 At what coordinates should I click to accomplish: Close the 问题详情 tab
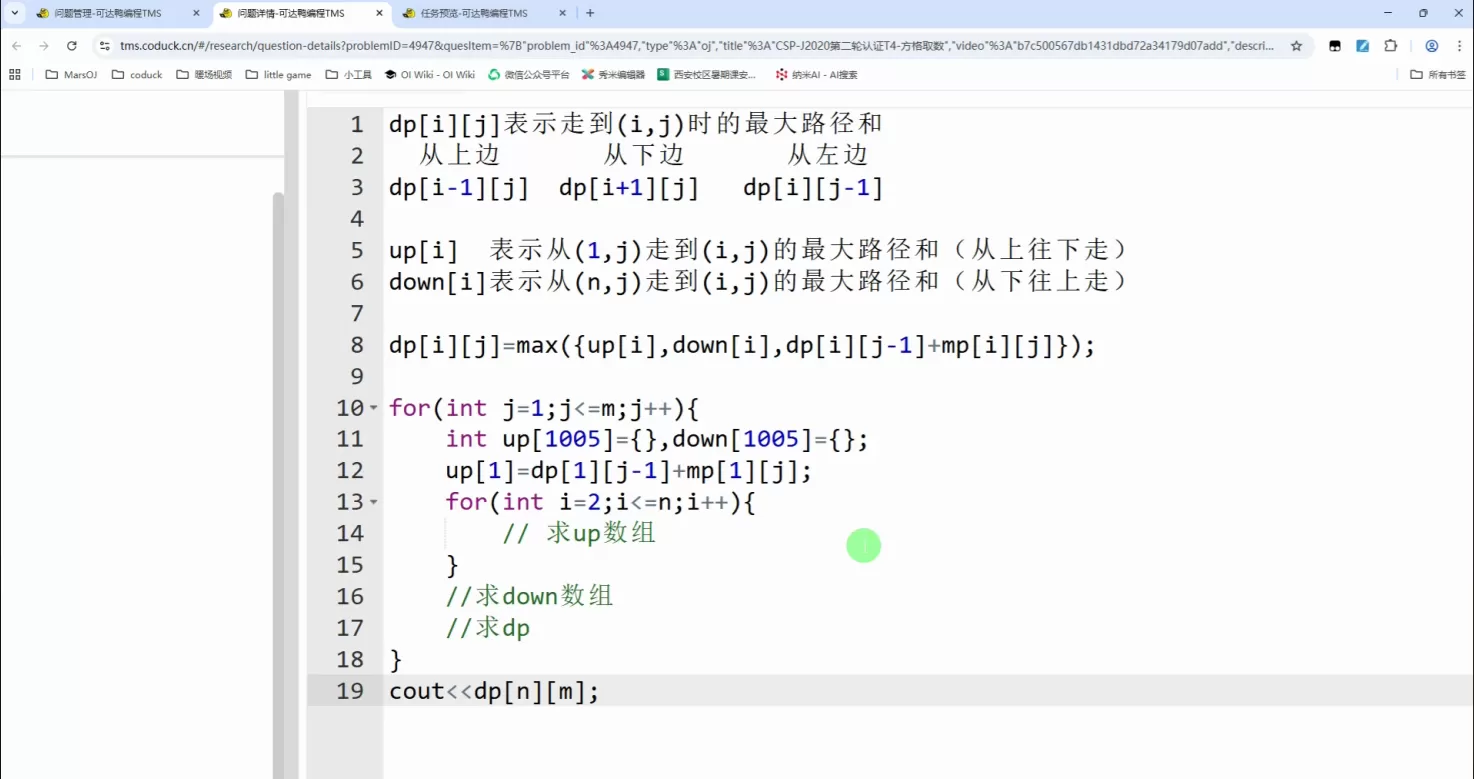pyautogui.click(x=380, y=13)
